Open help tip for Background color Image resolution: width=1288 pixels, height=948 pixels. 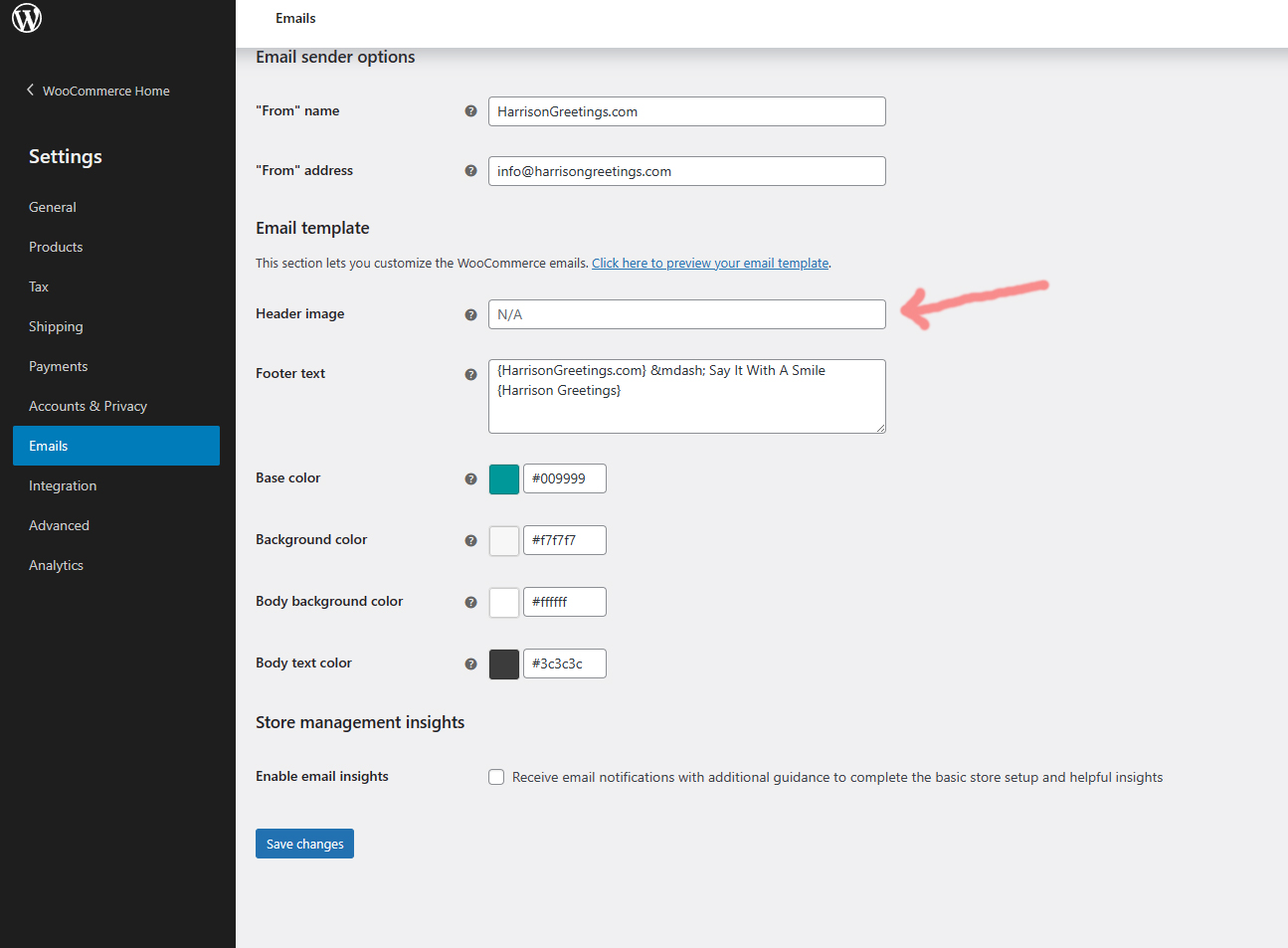point(470,540)
